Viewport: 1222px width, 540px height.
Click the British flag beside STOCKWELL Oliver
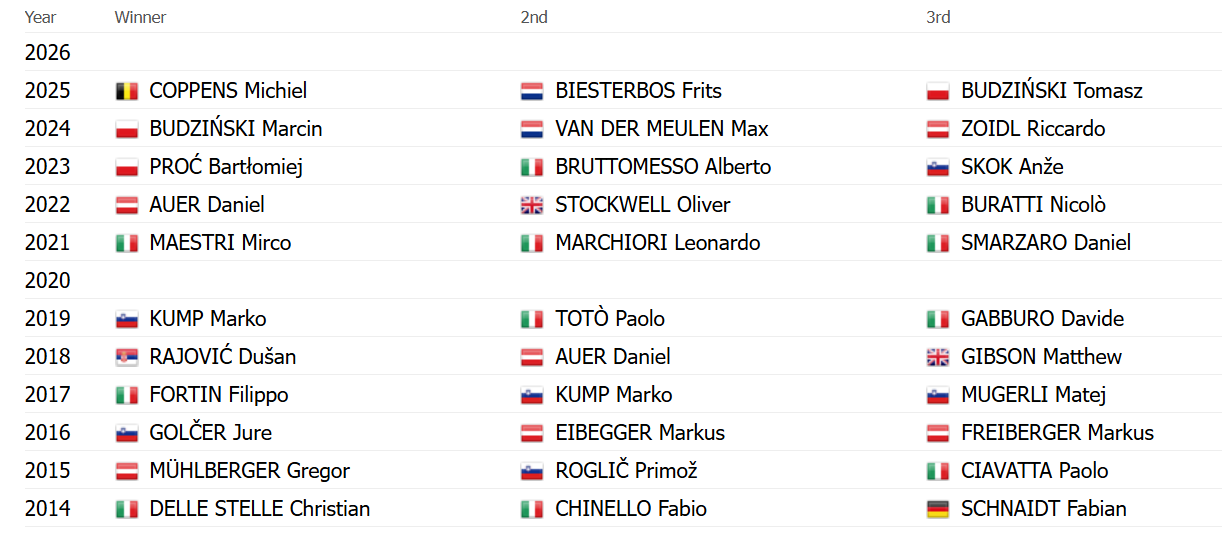pyautogui.click(x=532, y=205)
